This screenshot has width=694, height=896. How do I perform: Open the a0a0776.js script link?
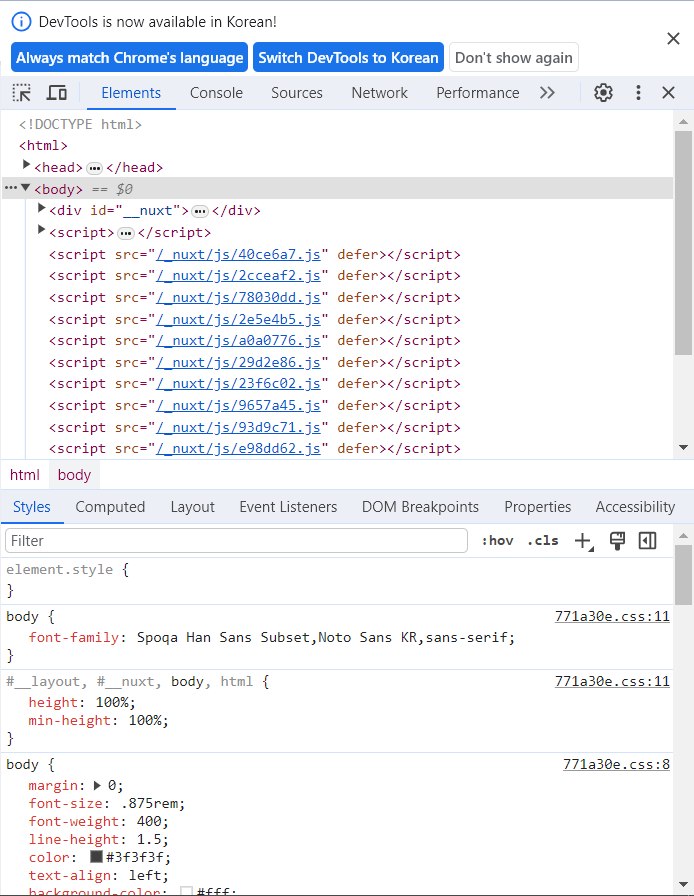(x=238, y=341)
